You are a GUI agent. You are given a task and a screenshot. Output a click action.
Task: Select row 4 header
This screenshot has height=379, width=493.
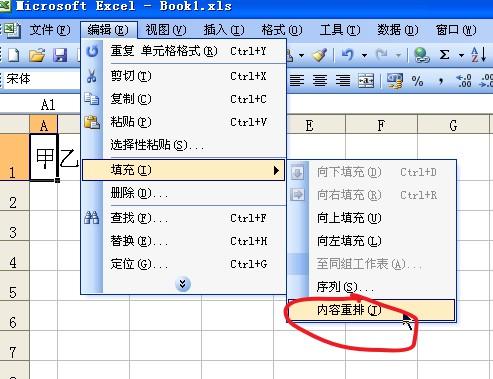[14, 256]
